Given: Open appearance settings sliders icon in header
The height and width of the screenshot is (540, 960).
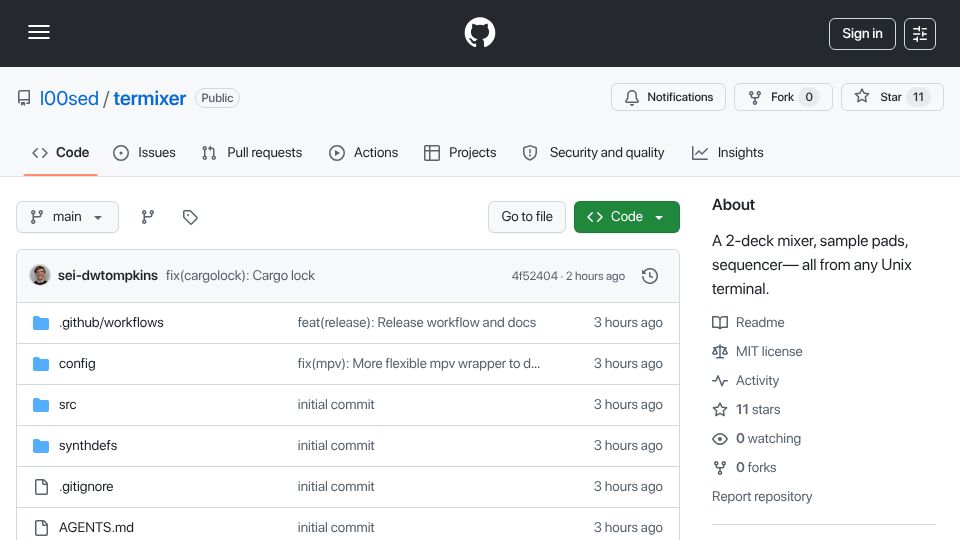Looking at the screenshot, I should [x=920, y=34].
